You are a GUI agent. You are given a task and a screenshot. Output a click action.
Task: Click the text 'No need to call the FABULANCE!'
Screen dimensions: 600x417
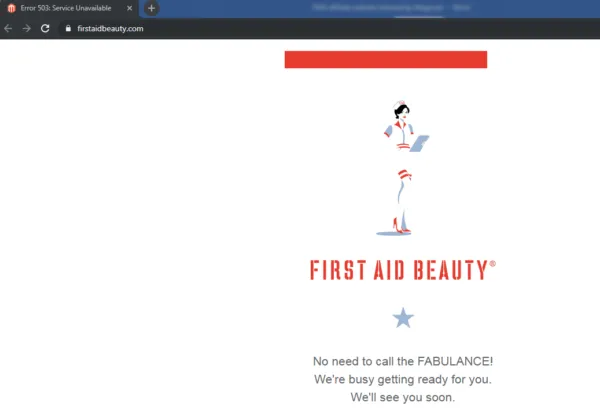pos(403,361)
